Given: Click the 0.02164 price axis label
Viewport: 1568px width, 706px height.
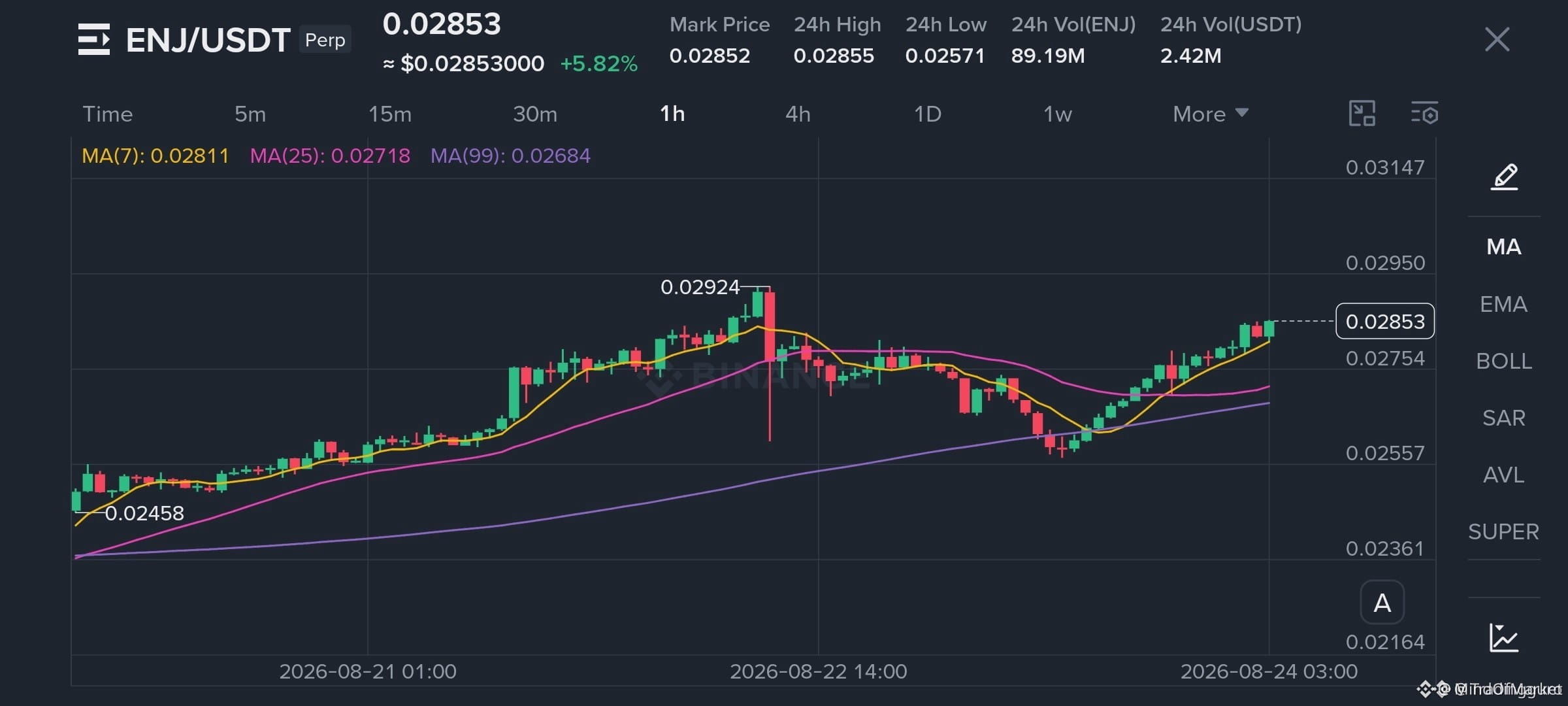Looking at the screenshot, I should point(1385,642).
